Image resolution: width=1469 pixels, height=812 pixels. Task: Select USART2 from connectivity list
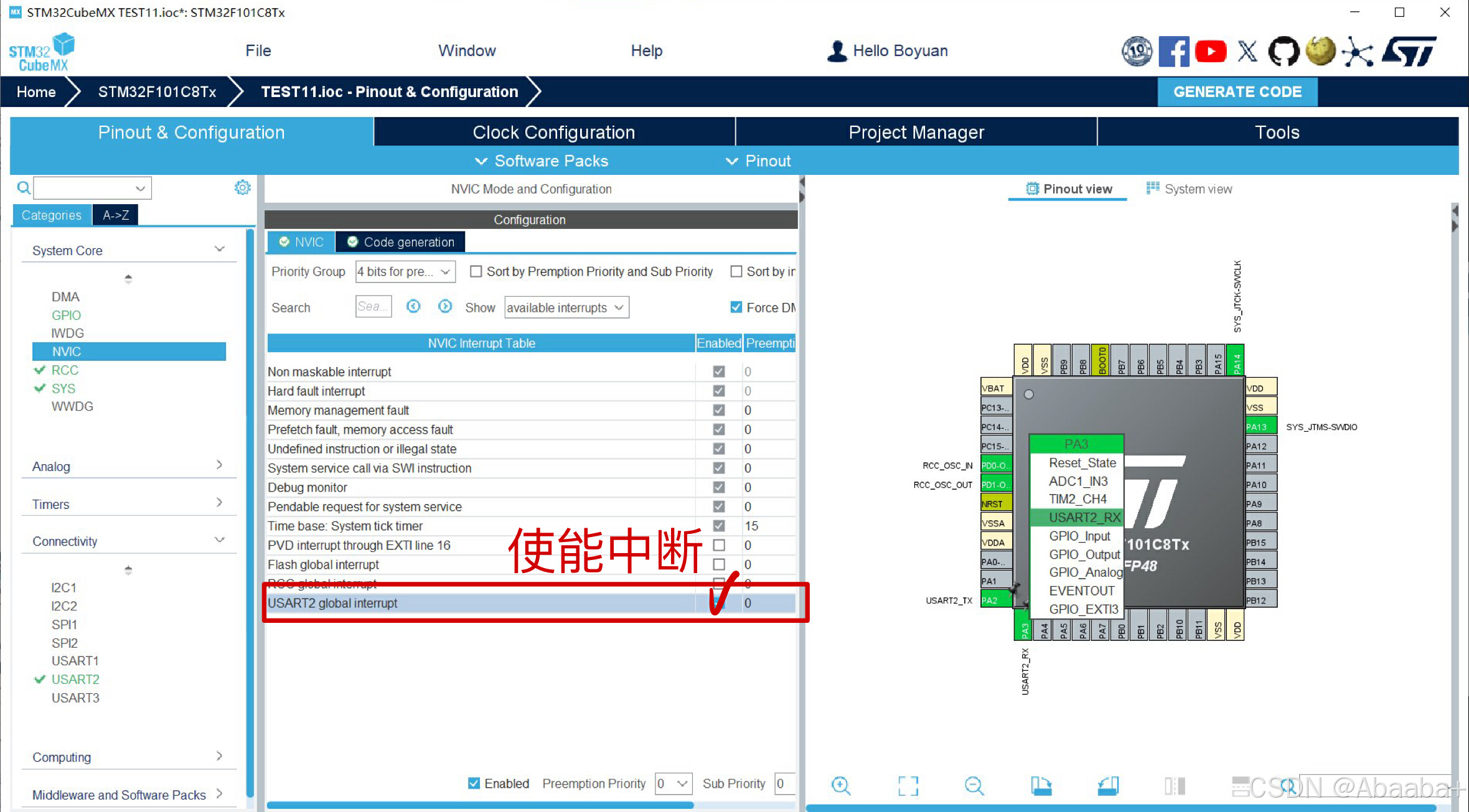(75, 679)
